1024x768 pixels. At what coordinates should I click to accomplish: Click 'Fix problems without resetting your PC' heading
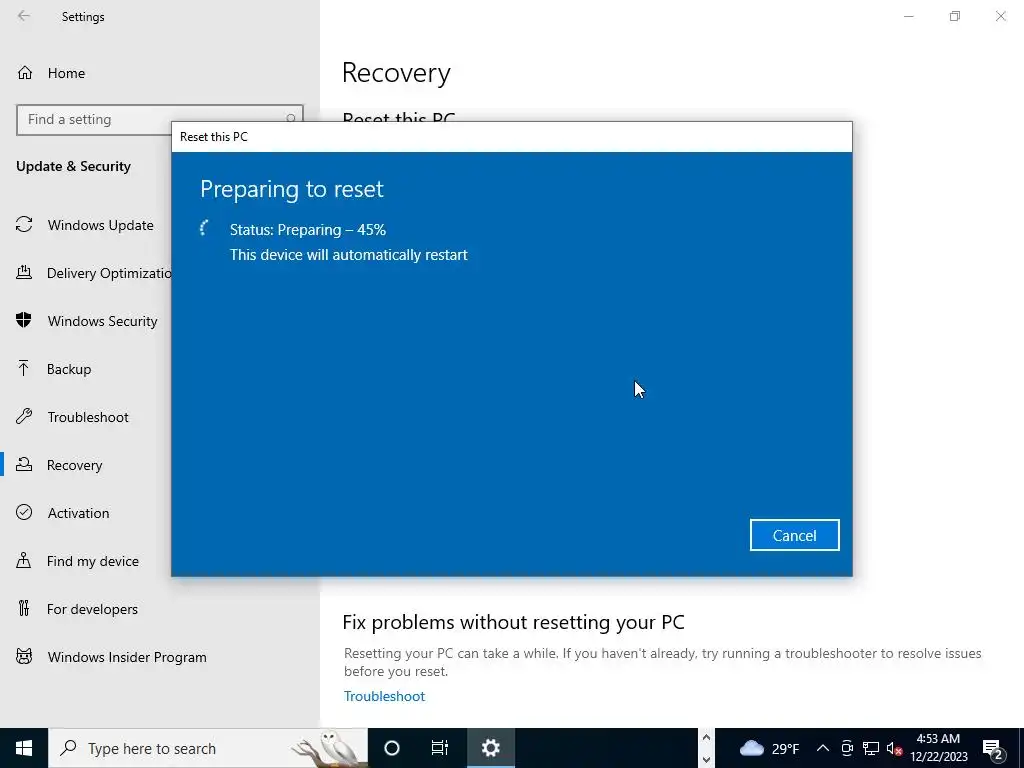pyautogui.click(x=513, y=622)
